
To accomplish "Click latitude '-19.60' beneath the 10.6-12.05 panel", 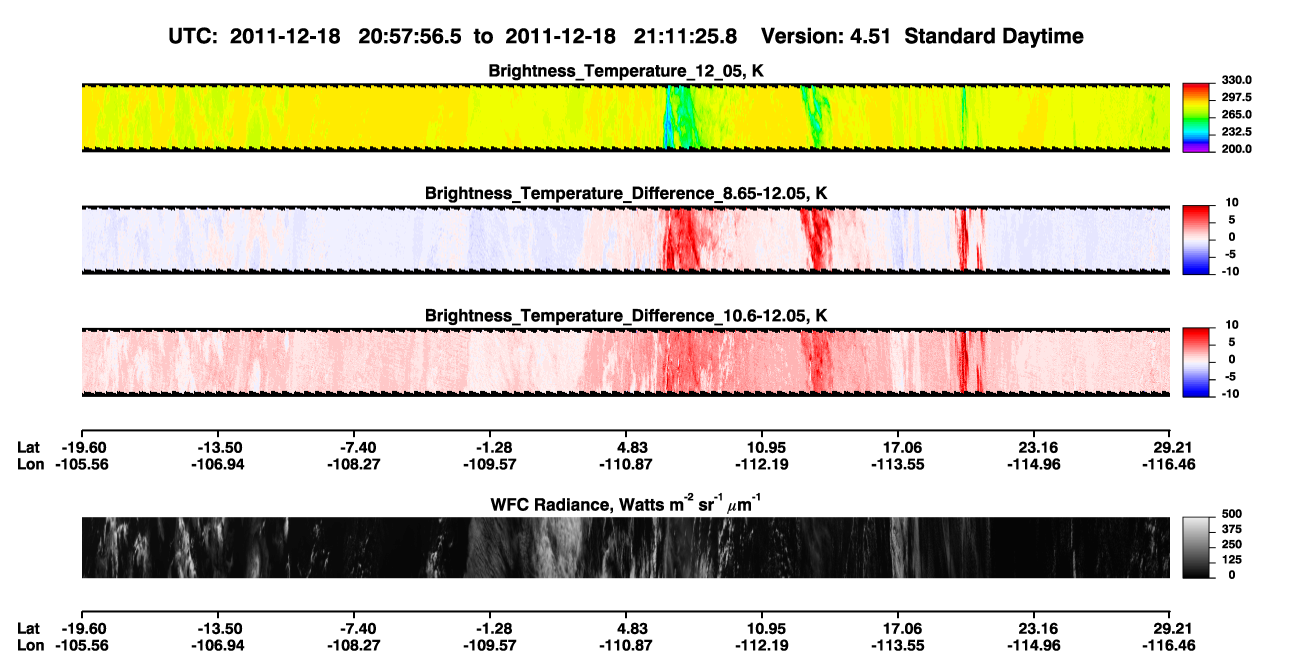I will click(x=82, y=447).
